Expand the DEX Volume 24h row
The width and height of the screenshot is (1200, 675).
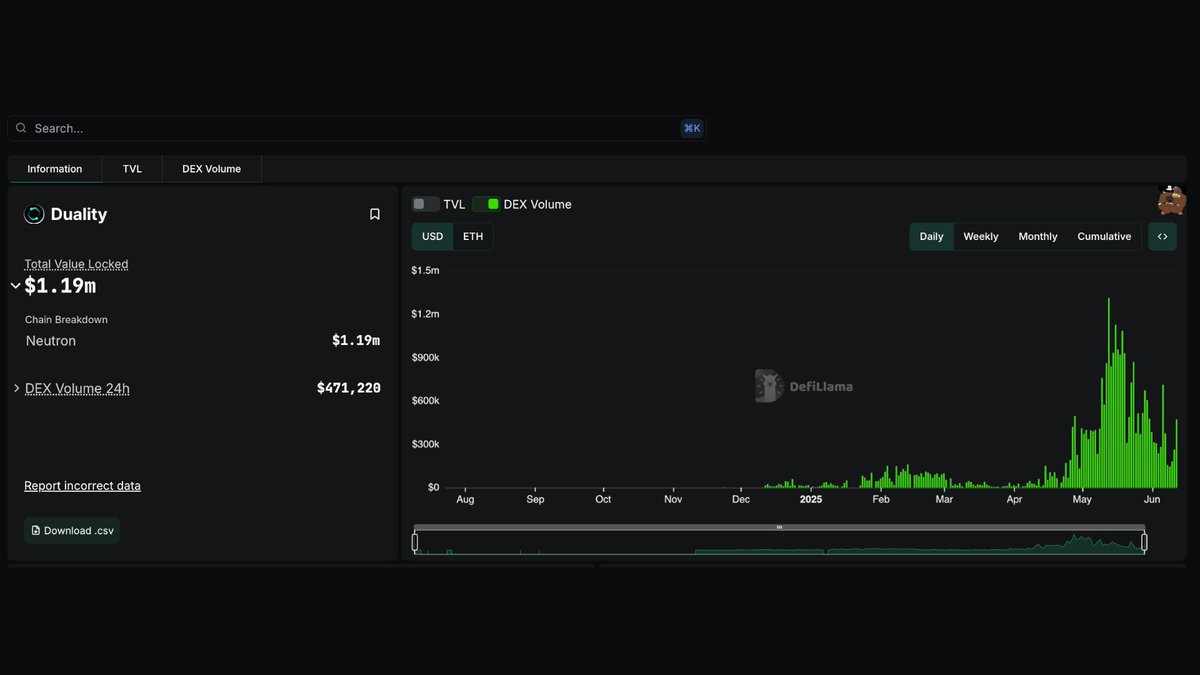[x=16, y=388]
